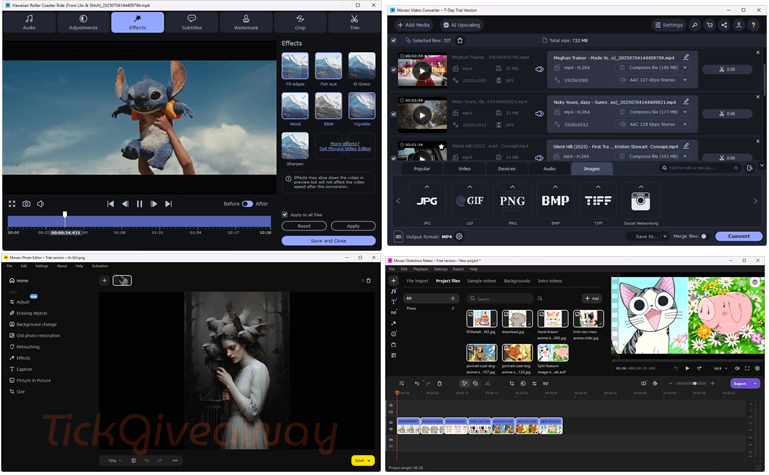Click Edit for the Nicky Youre video
Screen dimensions: 769x475
point(727,114)
